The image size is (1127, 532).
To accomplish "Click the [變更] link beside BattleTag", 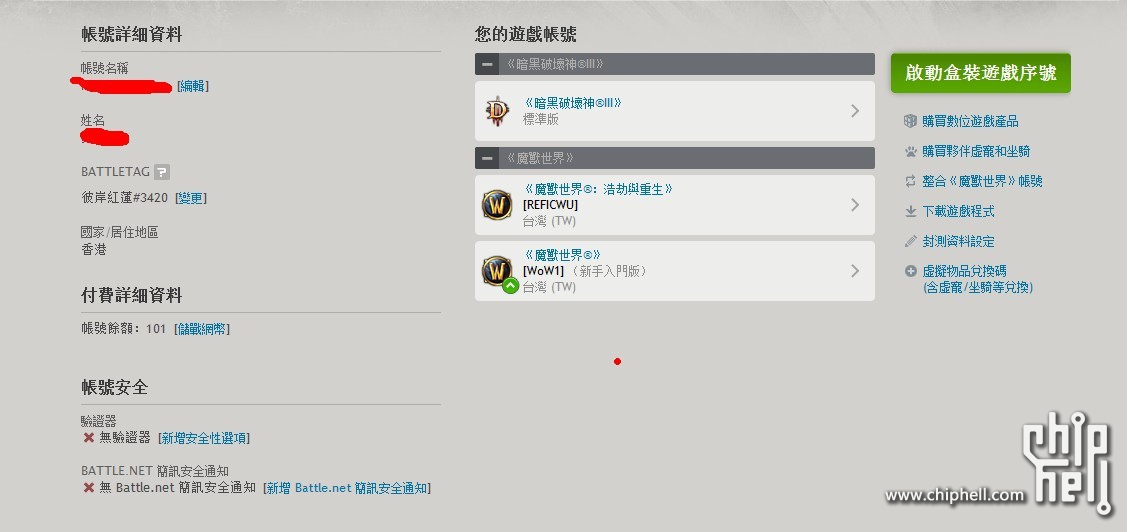I will pyautogui.click(x=191, y=198).
